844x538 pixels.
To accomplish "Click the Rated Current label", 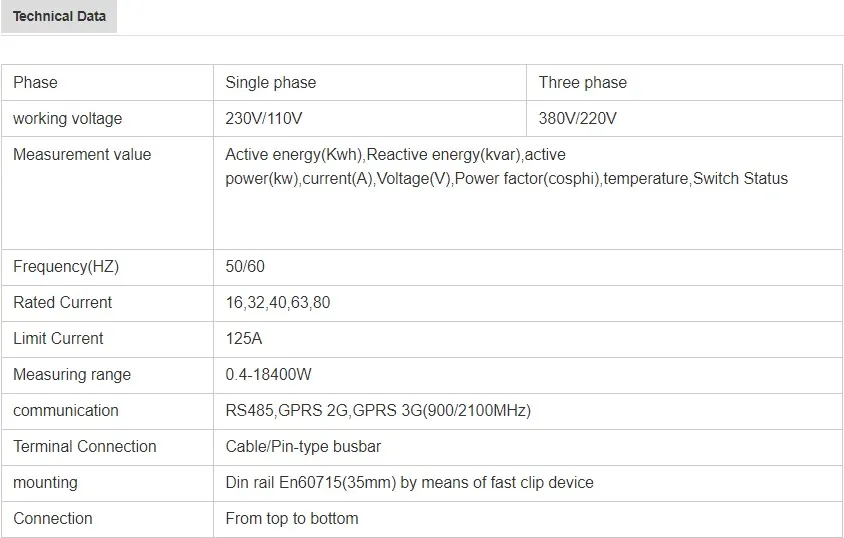I will click(x=62, y=303).
